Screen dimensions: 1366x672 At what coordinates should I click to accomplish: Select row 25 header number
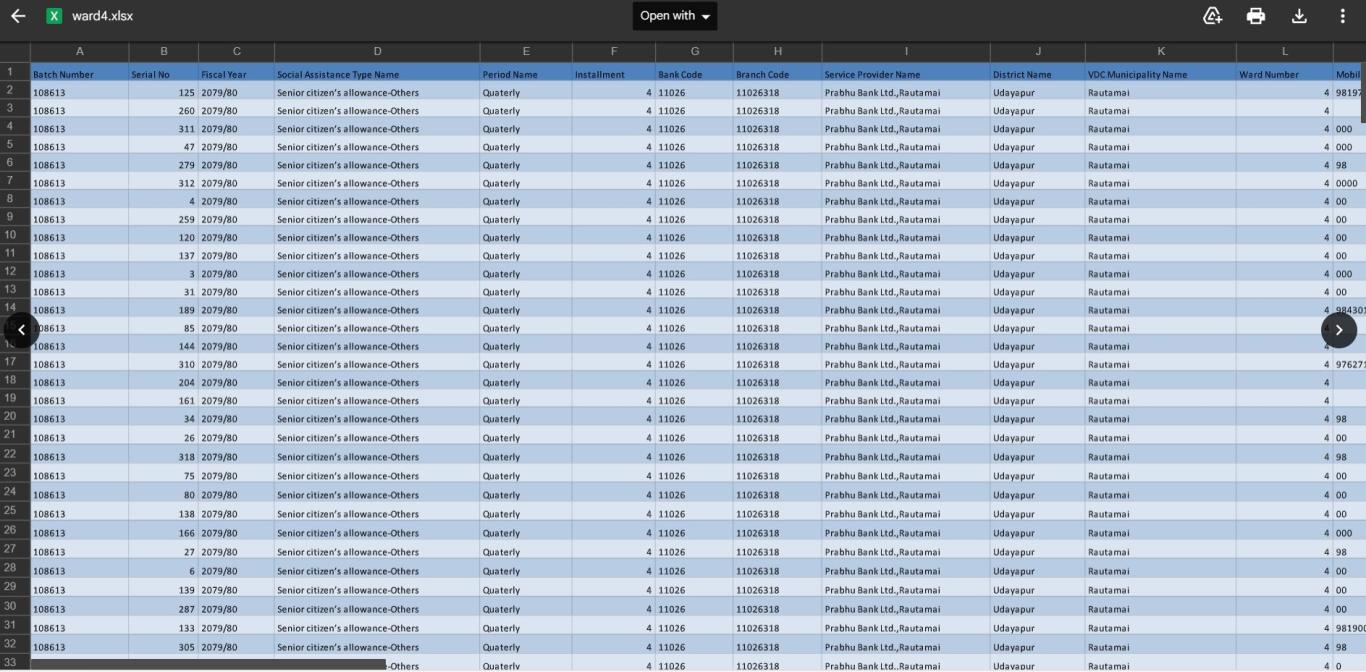10,510
